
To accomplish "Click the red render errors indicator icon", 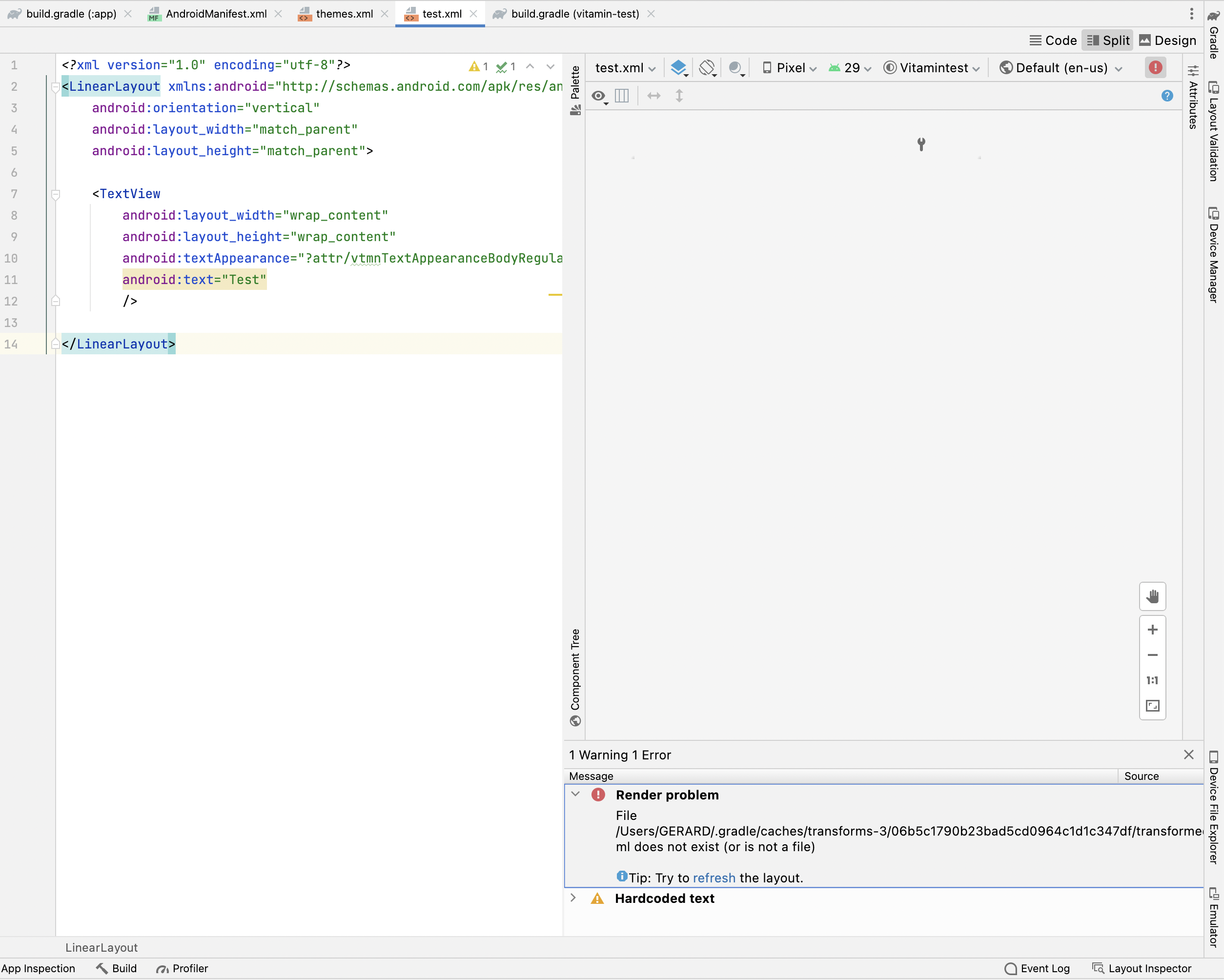I will [x=1155, y=67].
